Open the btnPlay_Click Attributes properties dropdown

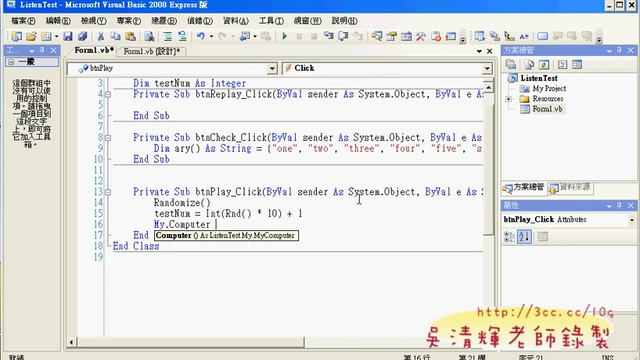tap(632, 220)
